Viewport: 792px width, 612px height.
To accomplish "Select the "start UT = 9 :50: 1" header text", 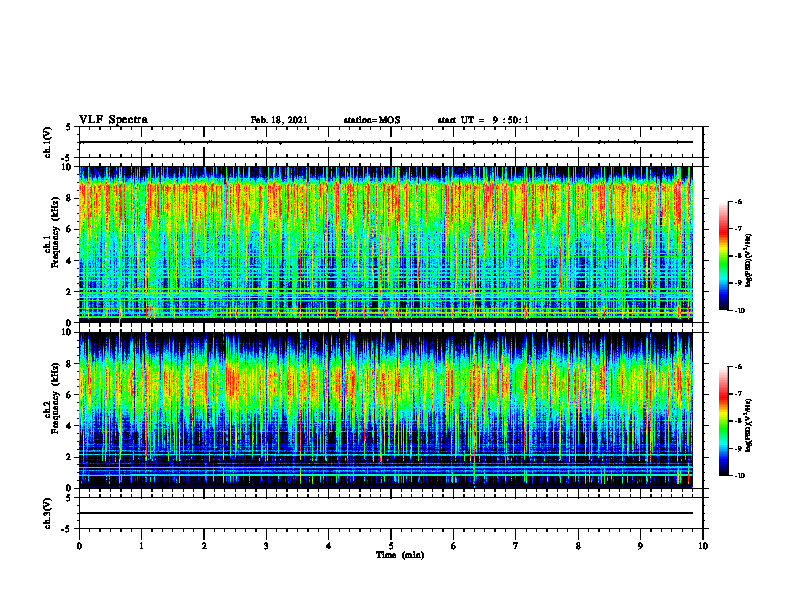I will (483, 120).
